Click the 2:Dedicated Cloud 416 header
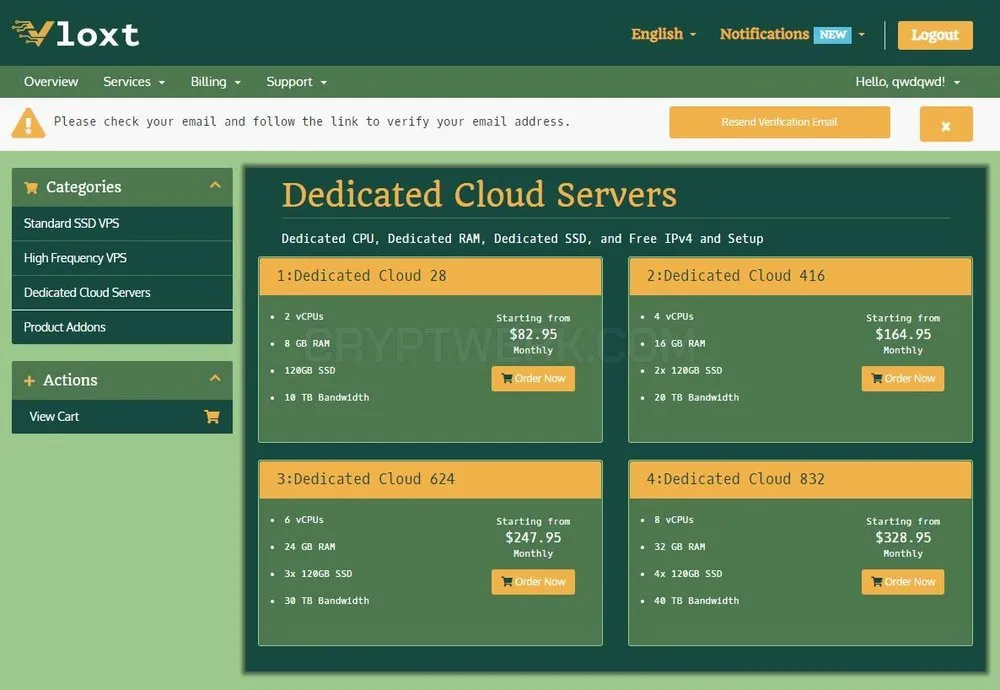 [x=800, y=276]
